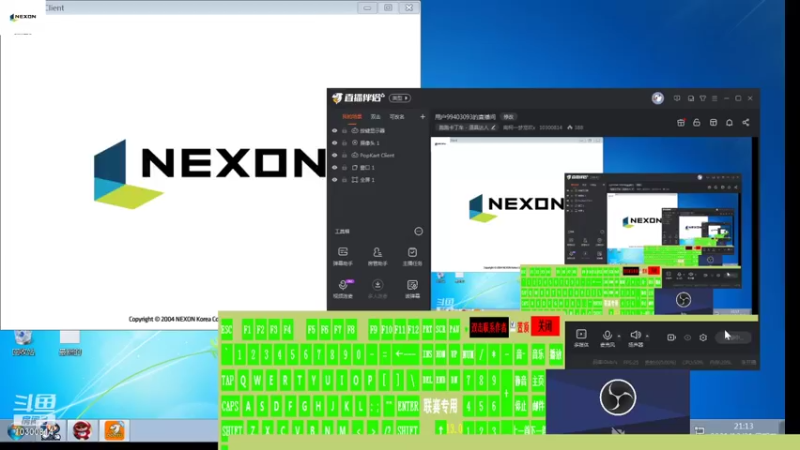Screen dimensions: 800x450
Task: Click the 多媒体 button in bottom bar
Action: [581, 338]
